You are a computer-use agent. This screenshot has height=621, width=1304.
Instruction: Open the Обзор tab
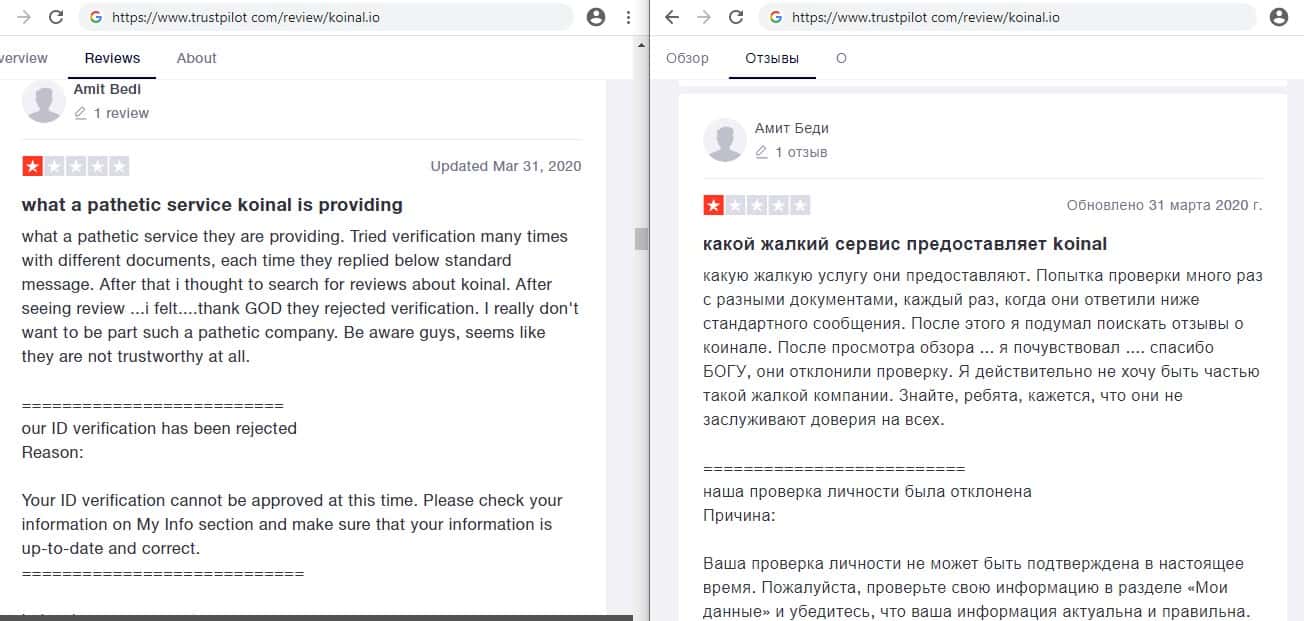click(687, 58)
